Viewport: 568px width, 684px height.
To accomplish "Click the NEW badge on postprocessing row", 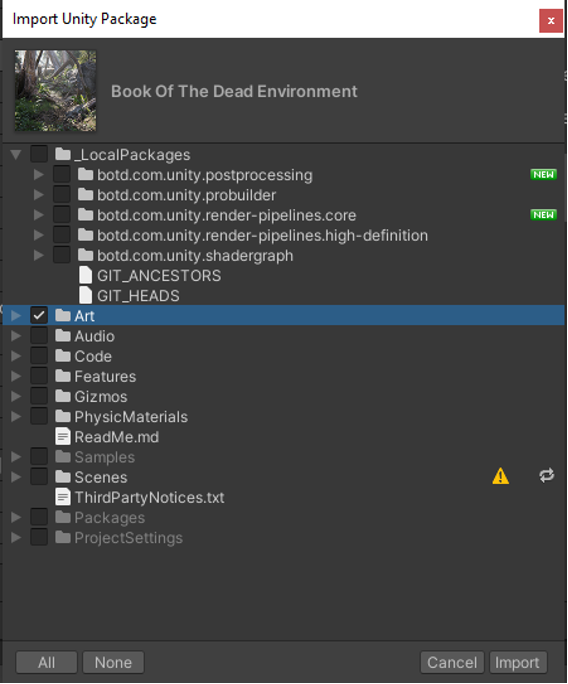I will (544, 174).
